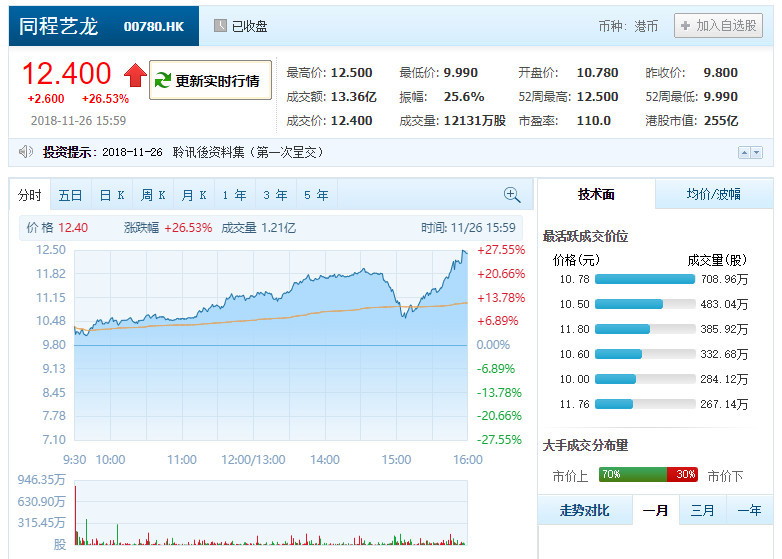Click the volume bar for price 10.60
This screenshot has height=559, width=782.
coord(645,354)
